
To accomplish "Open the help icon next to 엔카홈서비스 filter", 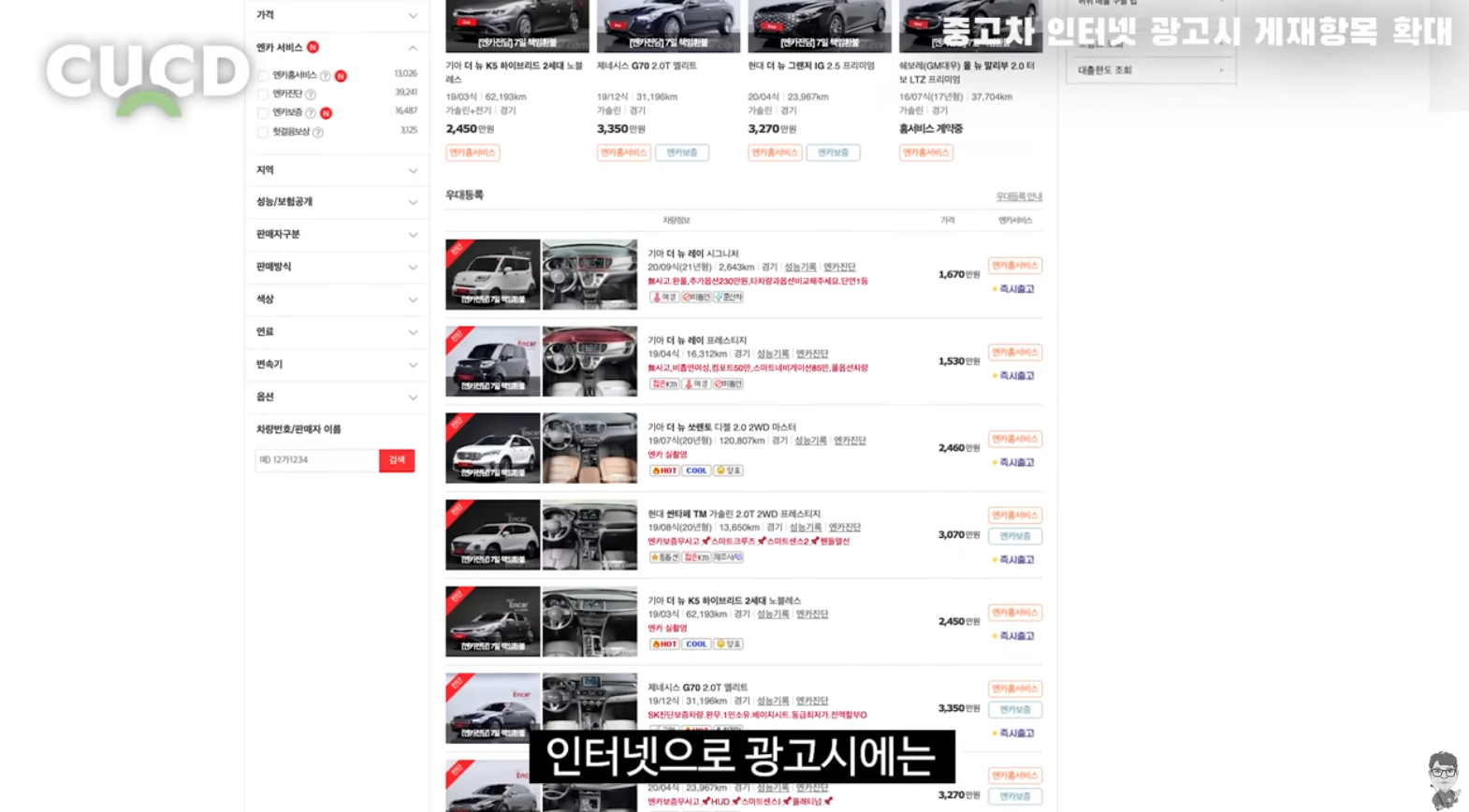I will pos(325,76).
